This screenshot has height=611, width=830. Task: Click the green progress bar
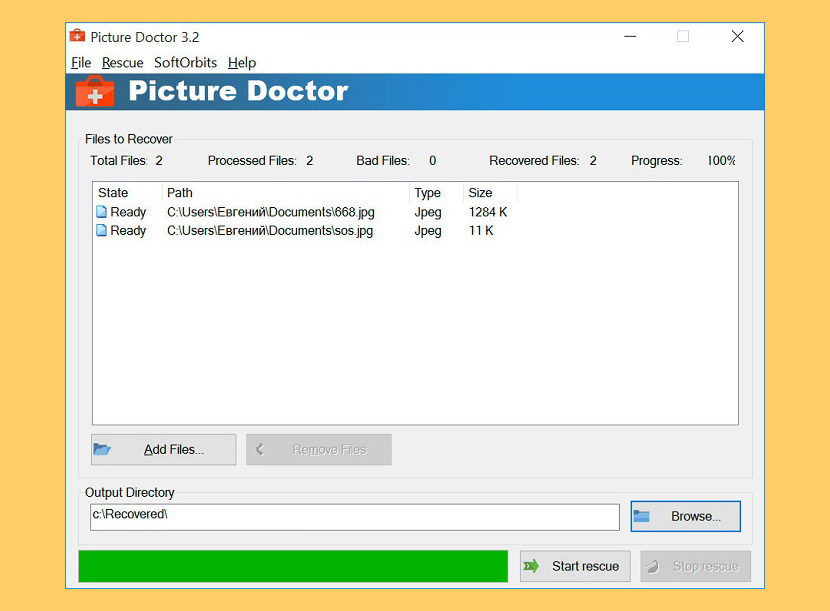[x=292, y=566]
